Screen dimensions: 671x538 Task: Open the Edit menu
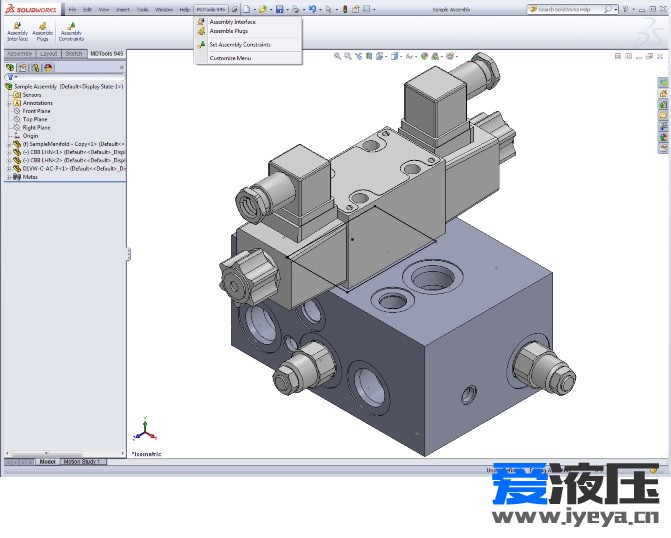[x=87, y=9]
